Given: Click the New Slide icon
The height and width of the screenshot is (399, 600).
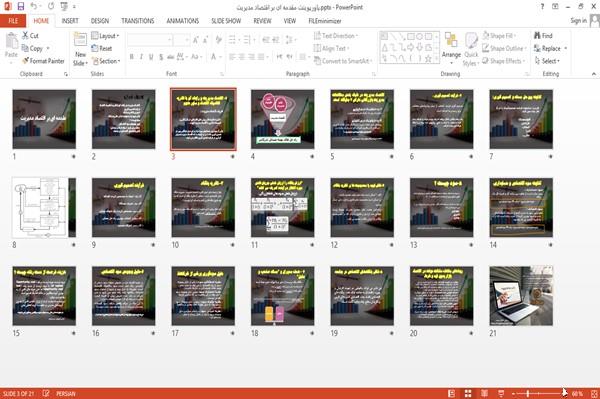Looking at the screenshot, I should 80,41.
